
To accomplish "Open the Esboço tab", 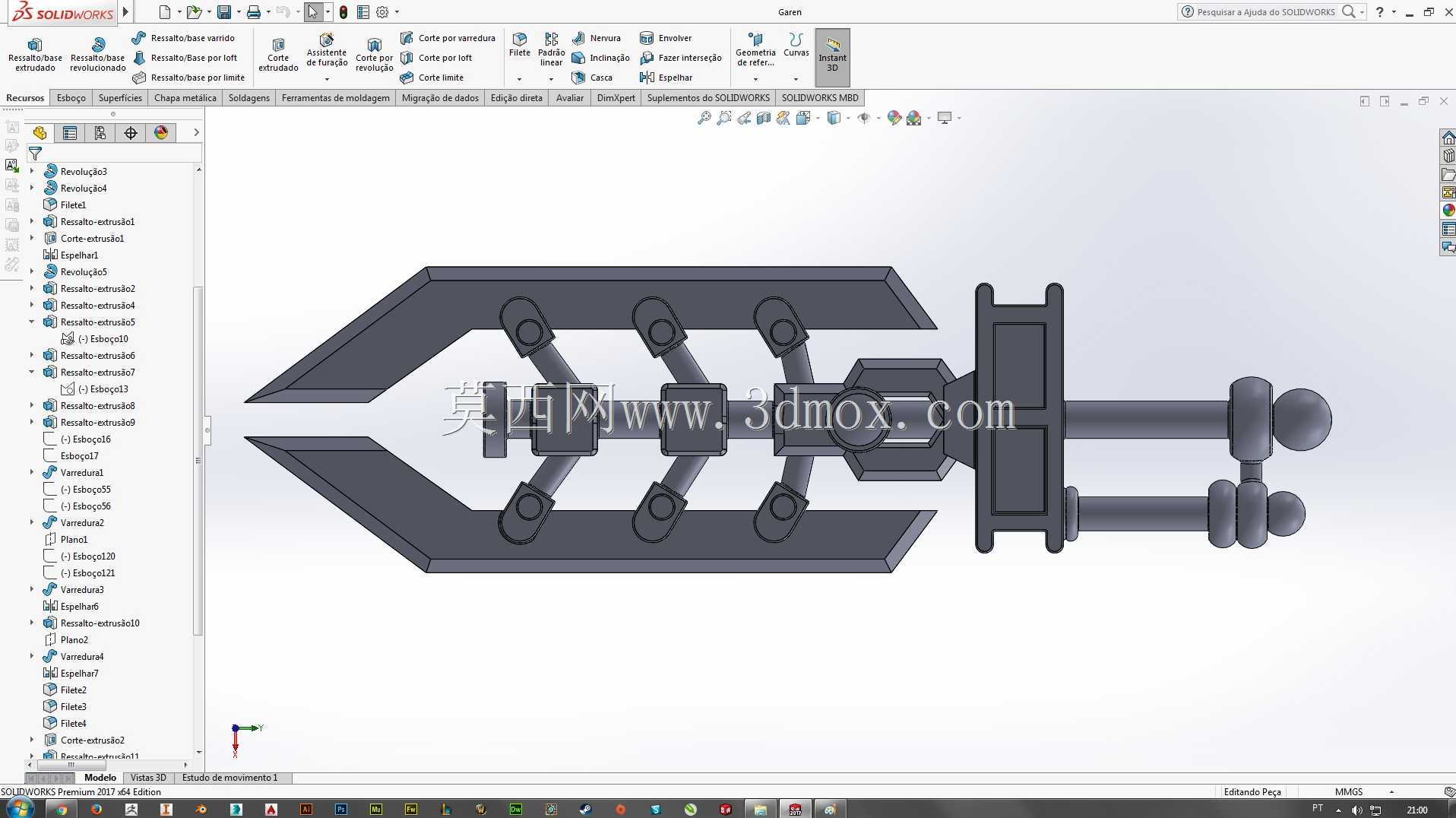I will [x=71, y=98].
